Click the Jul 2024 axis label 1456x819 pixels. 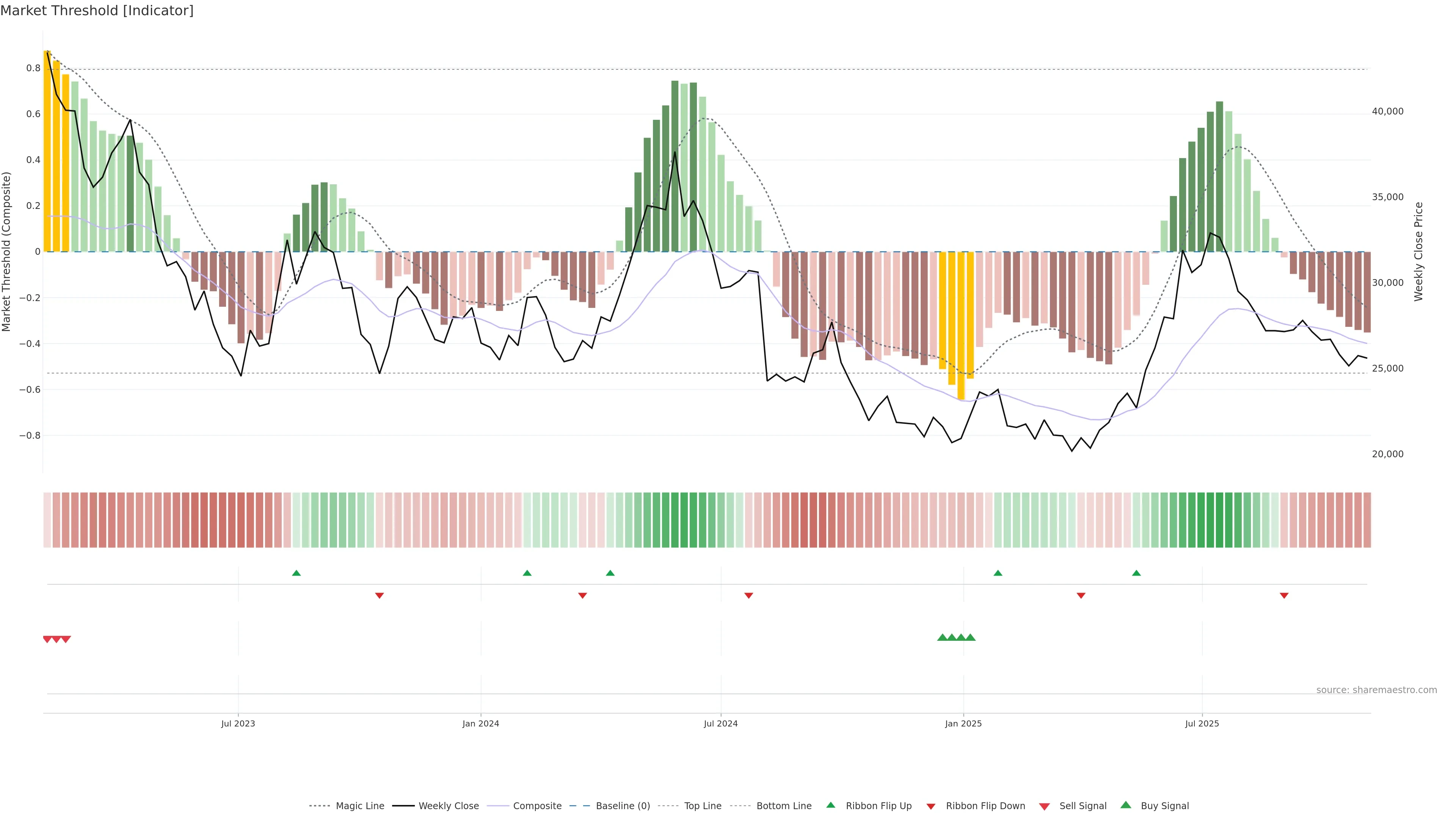pyautogui.click(x=721, y=723)
